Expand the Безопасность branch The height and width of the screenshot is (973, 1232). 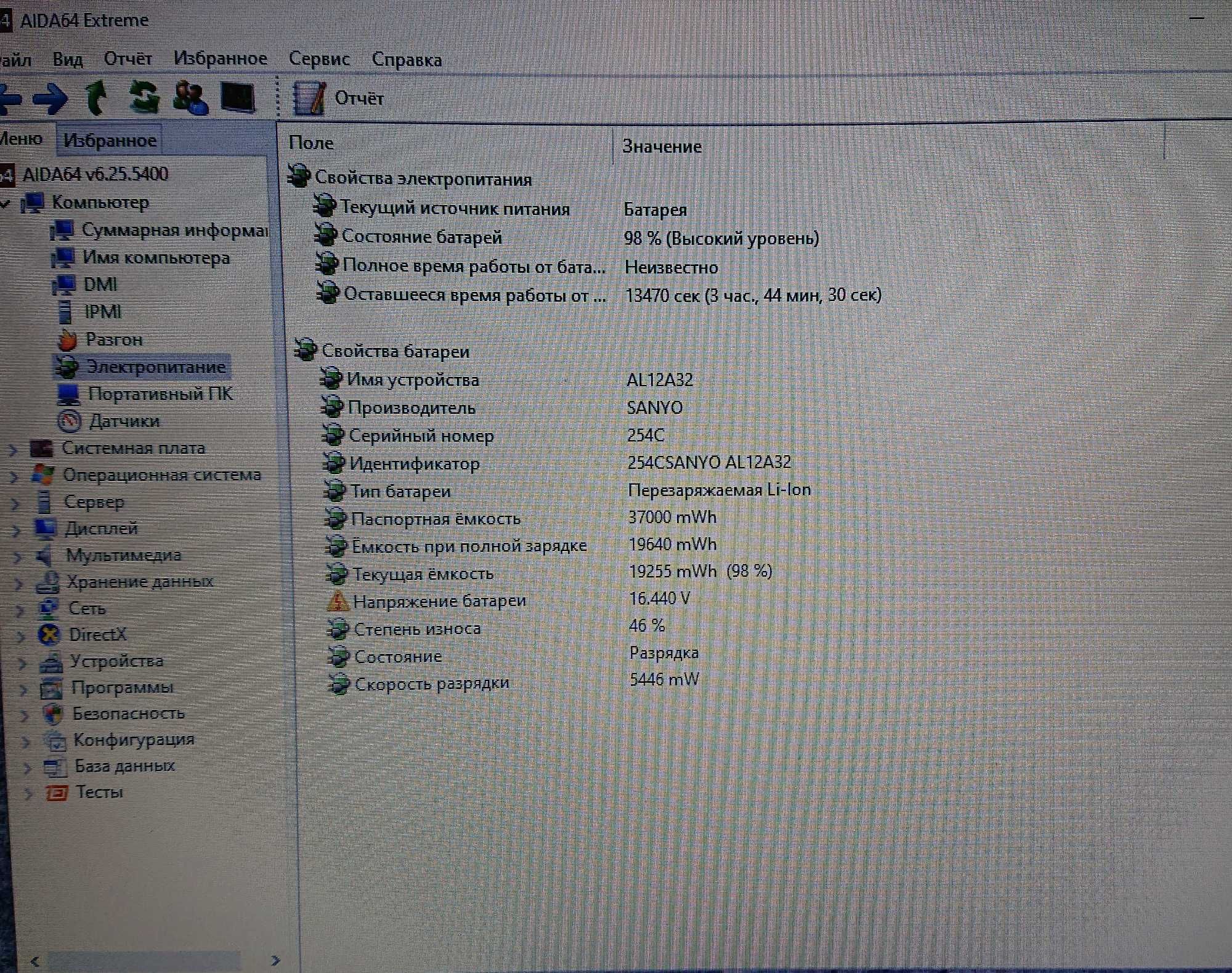(24, 716)
